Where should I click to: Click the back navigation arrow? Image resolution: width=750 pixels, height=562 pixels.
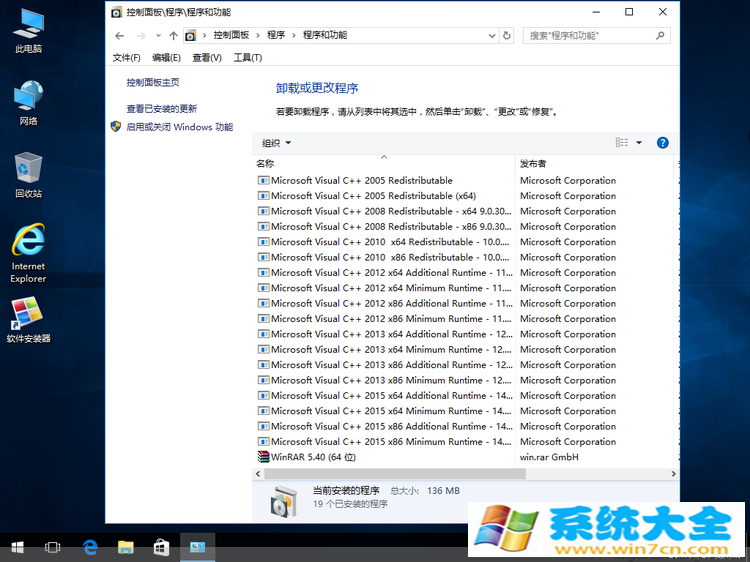[120, 35]
